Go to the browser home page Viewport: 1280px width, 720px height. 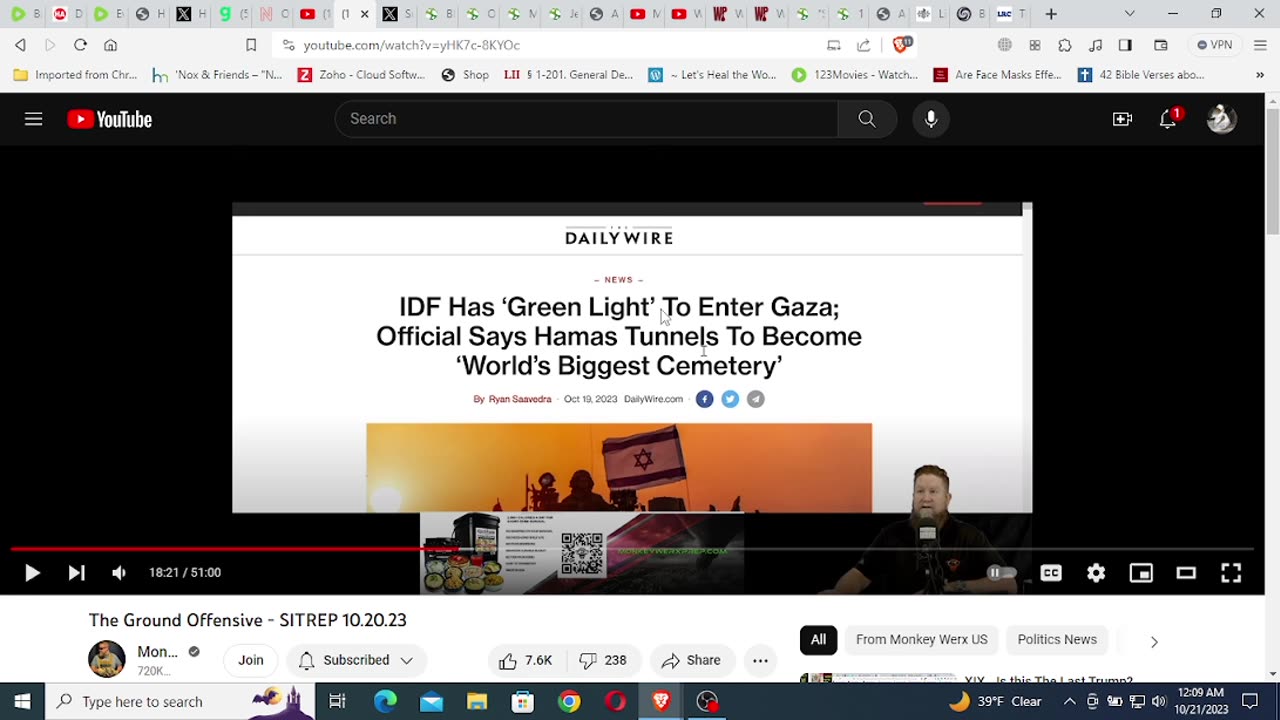pos(110,45)
